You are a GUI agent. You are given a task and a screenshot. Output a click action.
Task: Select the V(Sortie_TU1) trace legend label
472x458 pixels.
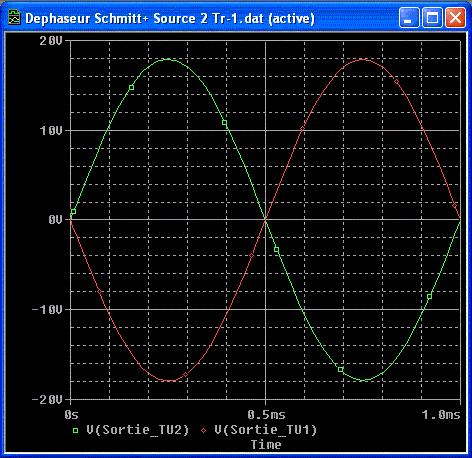pos(265,430)
